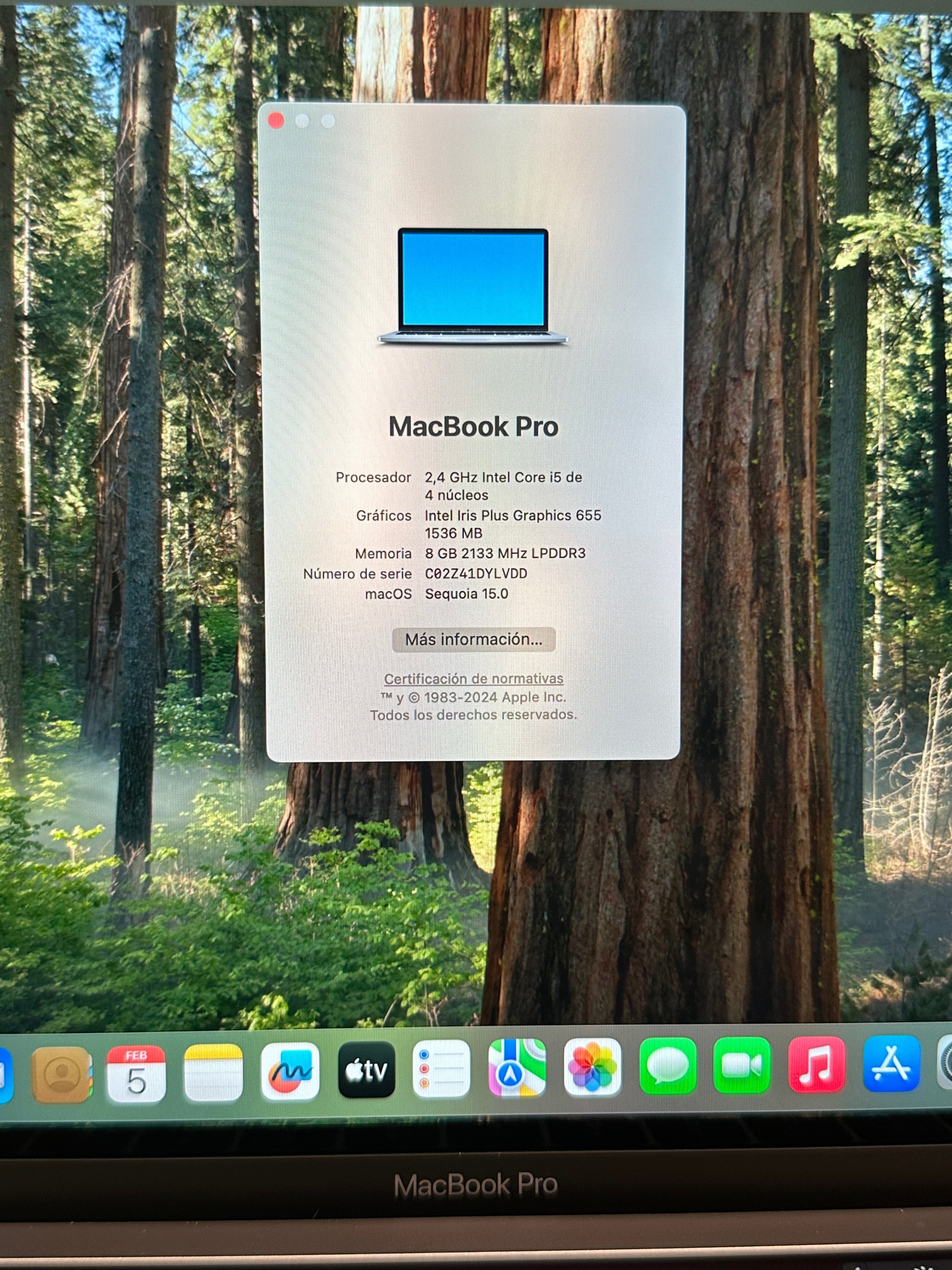Click the Todos los derechos reservados text
The width and height of the screenshot is (952, 1270).
coord(473,715)
